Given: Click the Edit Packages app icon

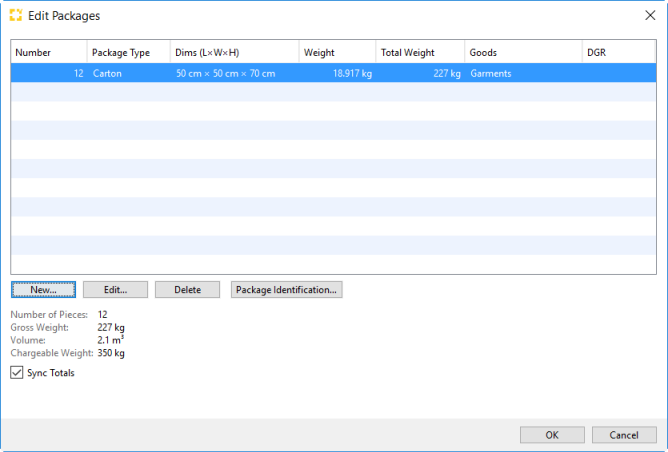Looking at the screenshot, I should coord(15,16).
